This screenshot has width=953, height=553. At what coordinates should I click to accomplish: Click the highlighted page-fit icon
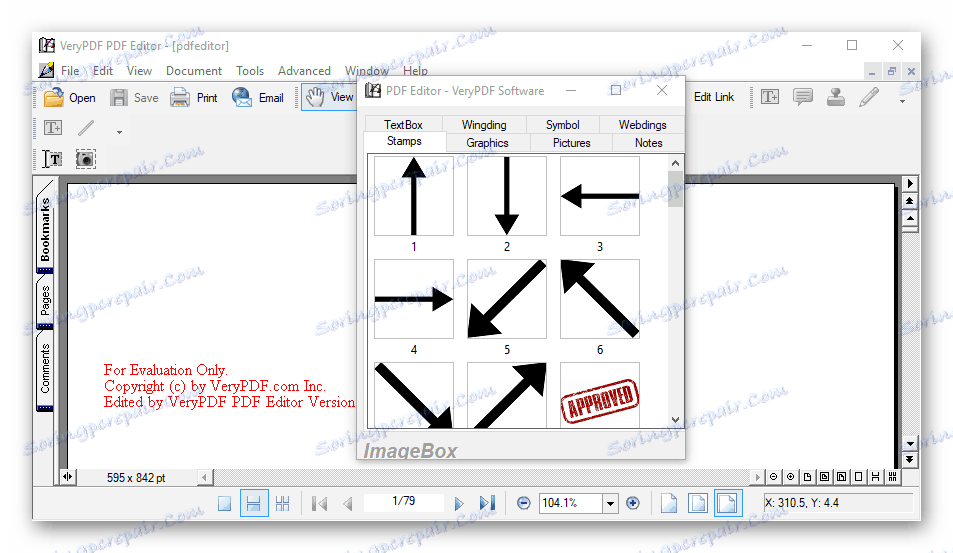(728, 504)
